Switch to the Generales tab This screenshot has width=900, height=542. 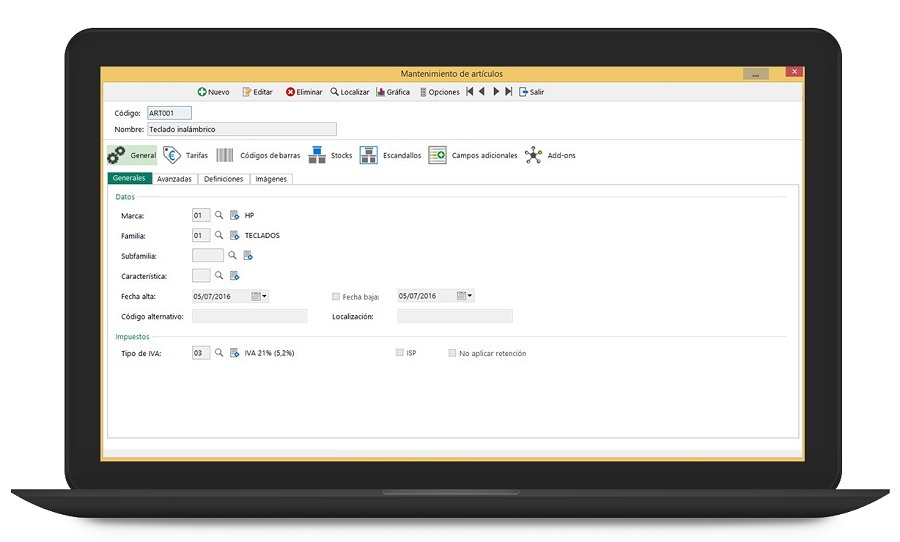pyautogui.click(x=129, y=178)
